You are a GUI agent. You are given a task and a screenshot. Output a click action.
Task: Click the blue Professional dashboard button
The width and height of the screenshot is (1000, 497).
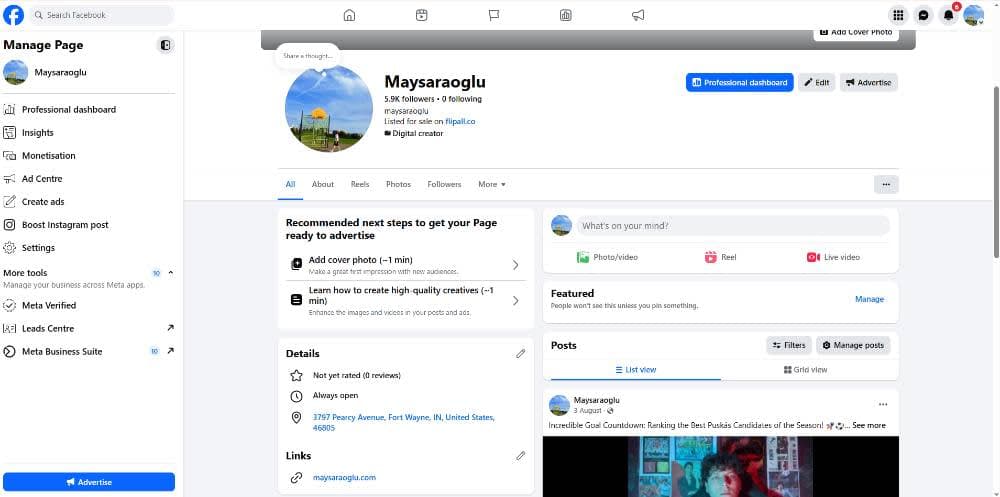click(x=740, y=82)
